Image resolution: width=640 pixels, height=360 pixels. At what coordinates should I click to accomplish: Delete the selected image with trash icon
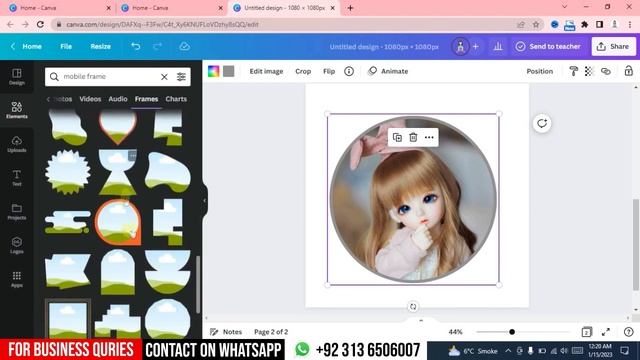[x=413, y=138]
